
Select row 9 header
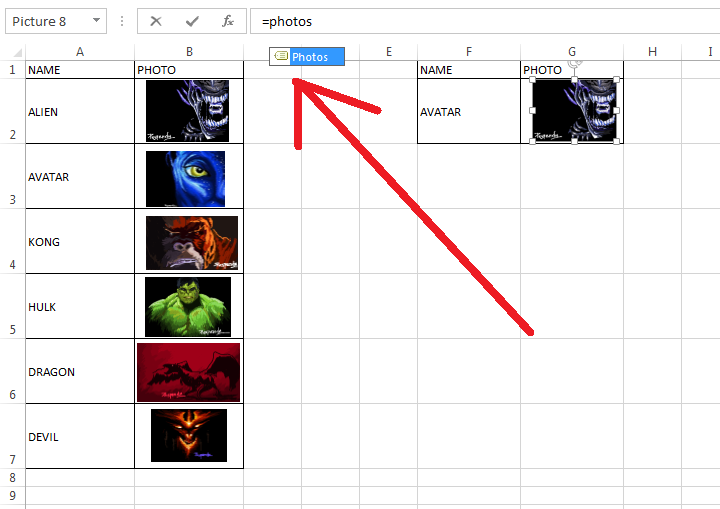pos(12,496)
